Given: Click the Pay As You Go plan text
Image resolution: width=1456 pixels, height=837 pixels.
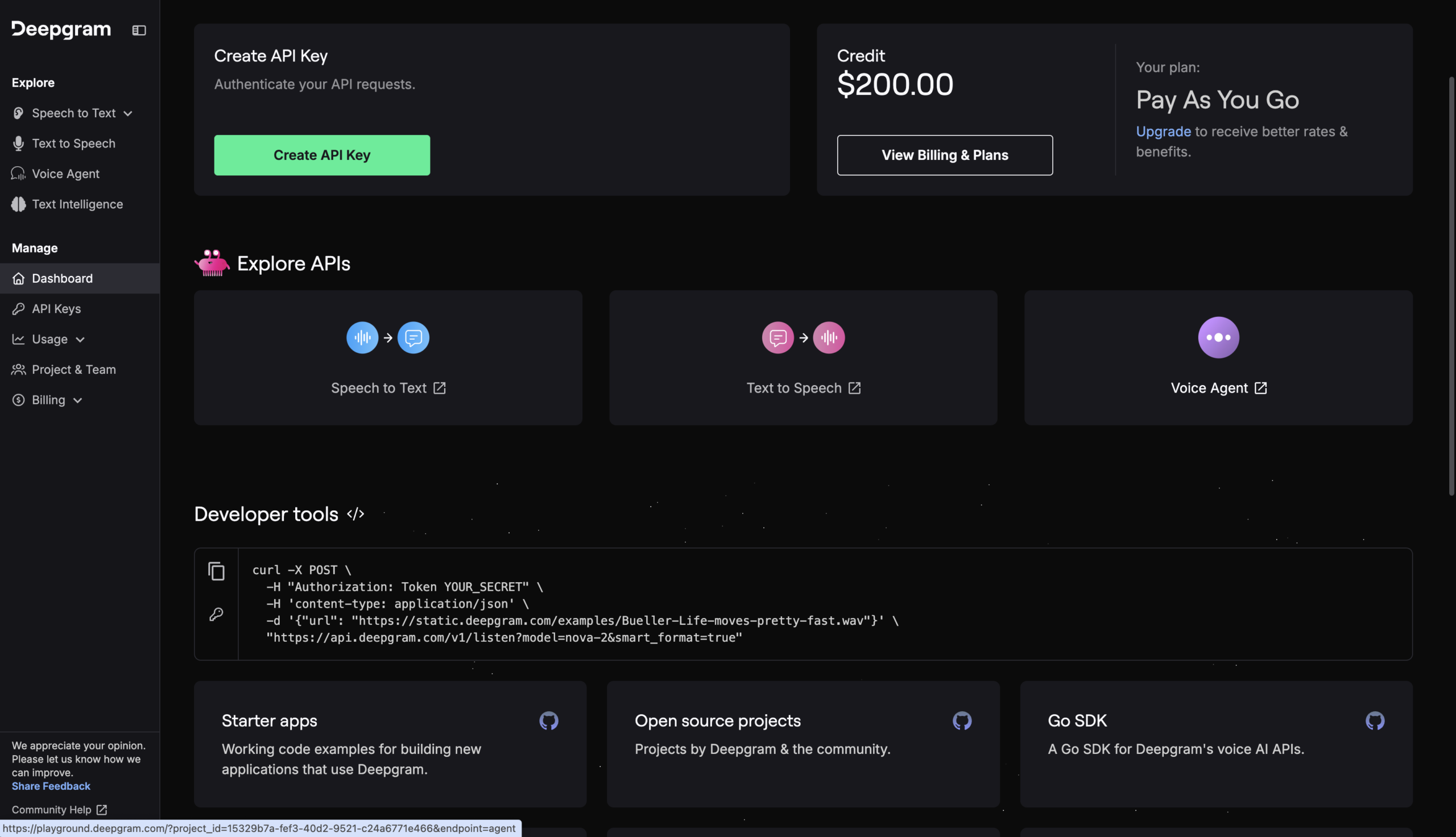Looking at the screenshot, I should pos(1217,100).
